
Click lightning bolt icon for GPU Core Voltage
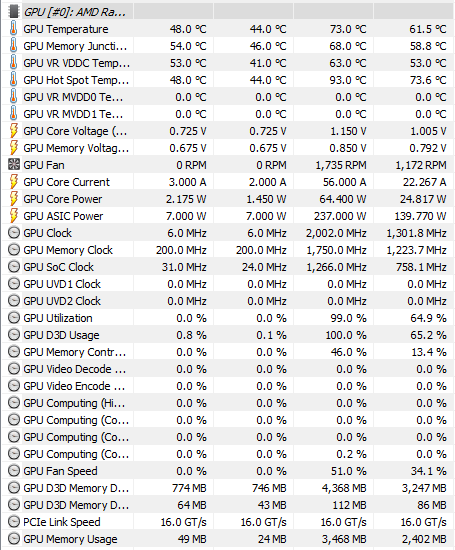coord(13,131)
